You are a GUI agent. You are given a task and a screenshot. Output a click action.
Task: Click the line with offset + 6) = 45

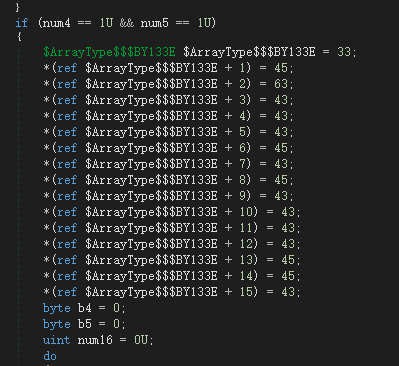[x=168, y=148]
